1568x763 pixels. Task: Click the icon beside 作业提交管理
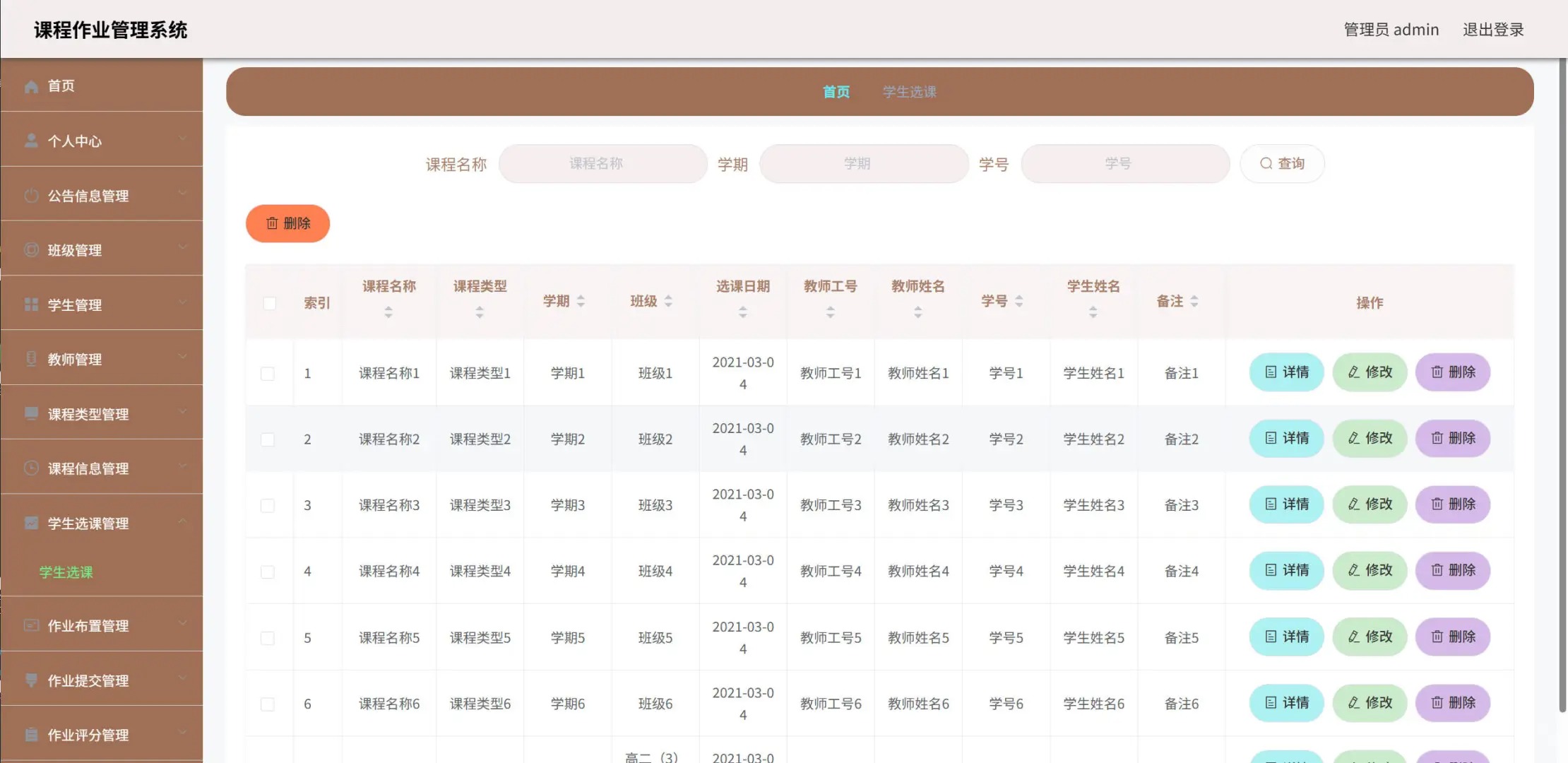tap(31, 680)
